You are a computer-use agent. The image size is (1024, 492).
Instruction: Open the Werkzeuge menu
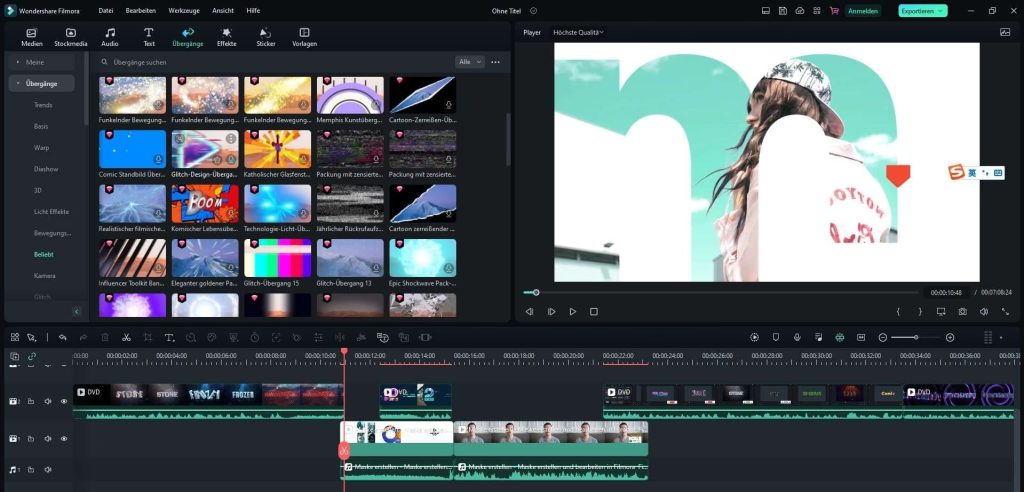(184, 10)
